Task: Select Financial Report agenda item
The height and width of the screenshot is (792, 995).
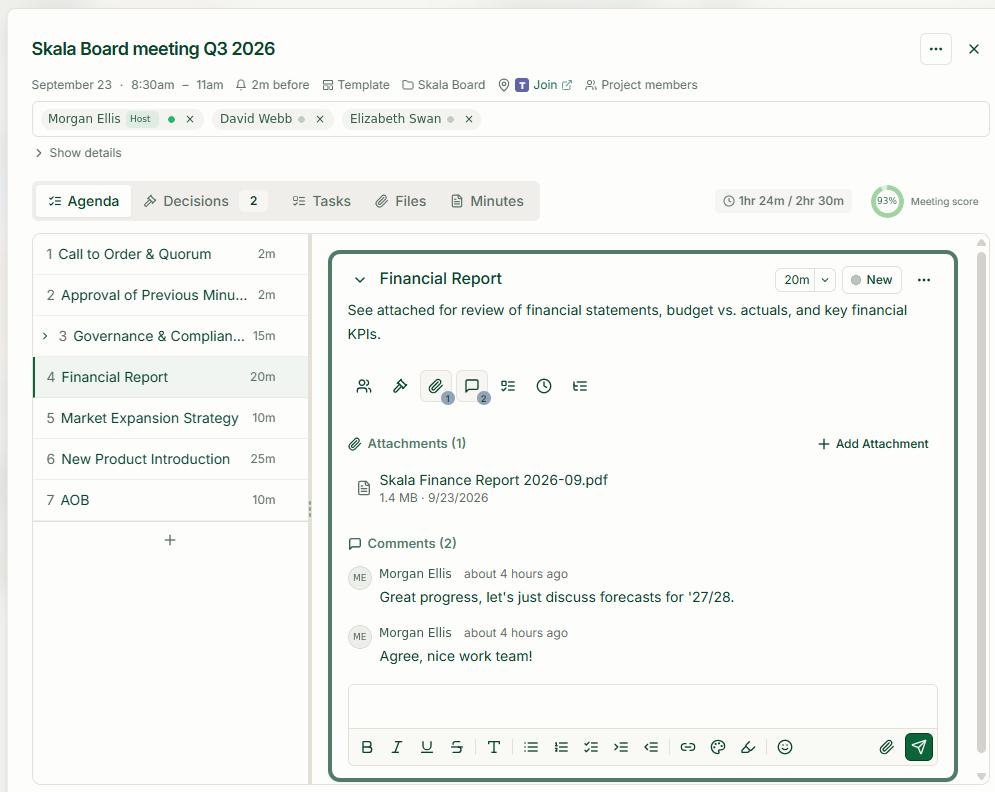Action: tap(170, 377)
